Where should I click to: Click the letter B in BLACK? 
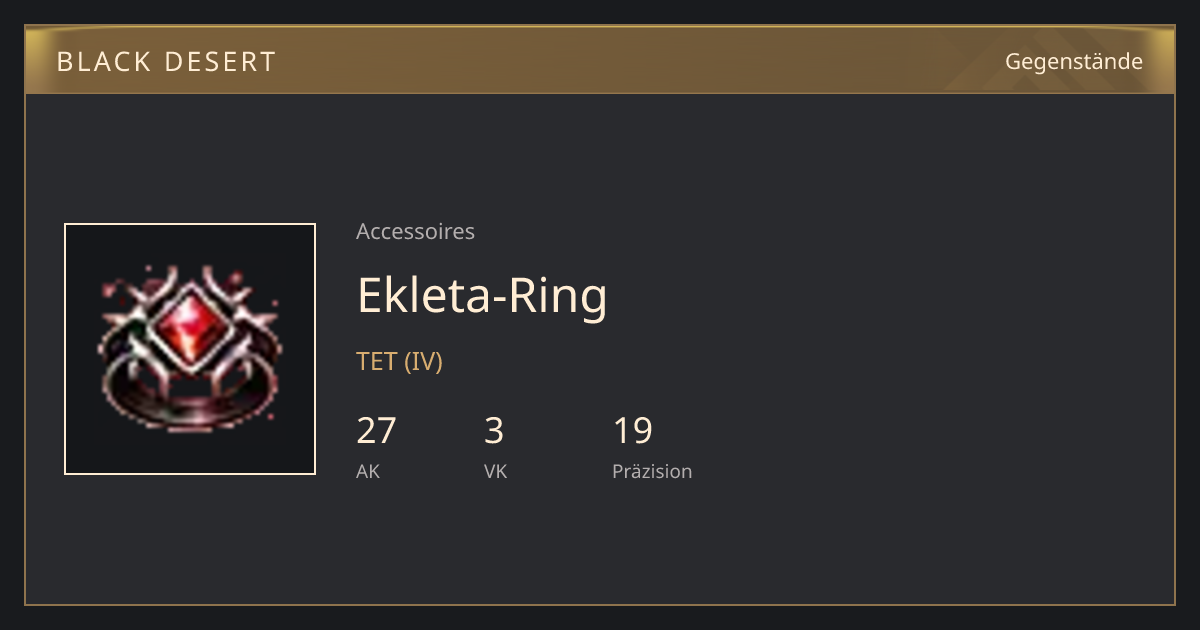point(65,62)
